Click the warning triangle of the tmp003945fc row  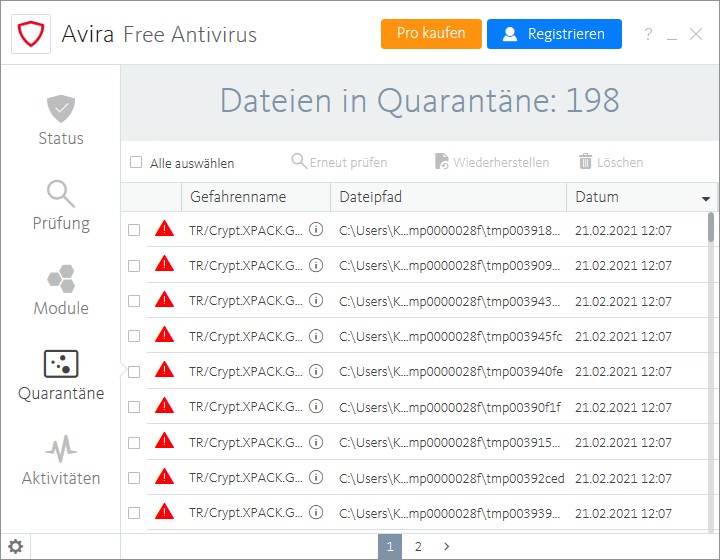pos(164,335)
